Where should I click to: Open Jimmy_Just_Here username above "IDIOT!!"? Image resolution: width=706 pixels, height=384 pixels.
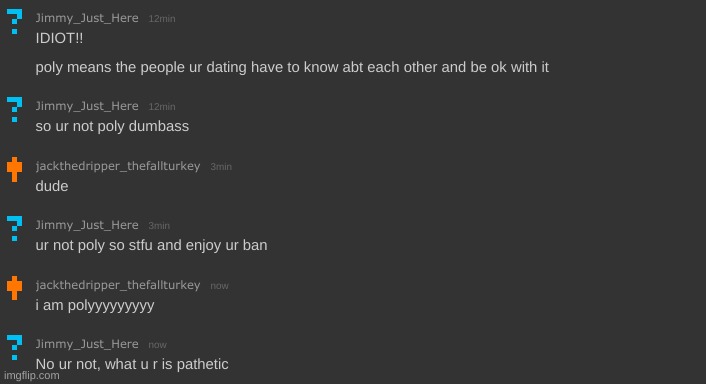coord(87,18)
